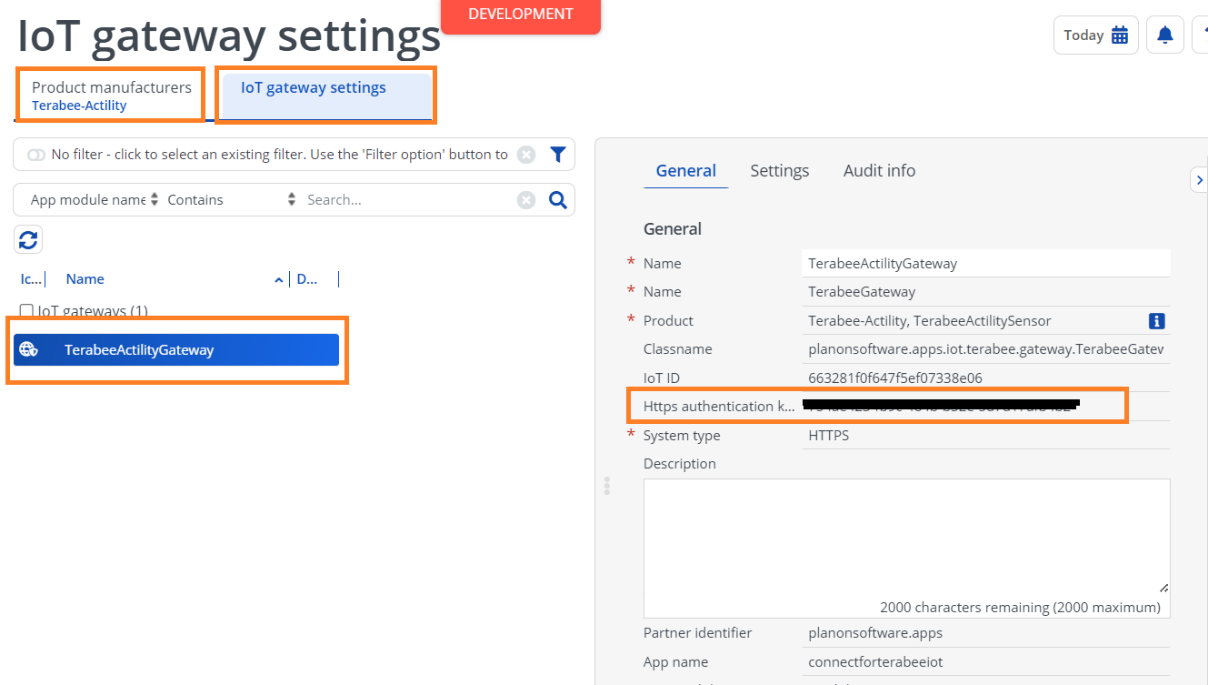Image resolution: width=1208 pixels, height=685 pixels.
Task: Tick the IoT gateways (1) checkbox
Action: [x=27, y=311]
